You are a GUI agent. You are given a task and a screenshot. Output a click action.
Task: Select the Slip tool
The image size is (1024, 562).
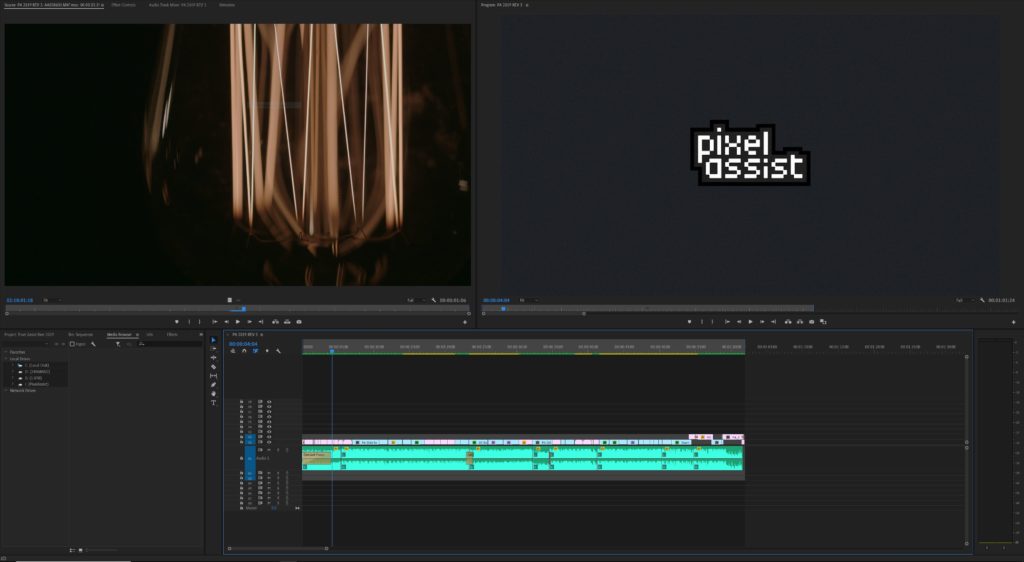click(214, 376)
